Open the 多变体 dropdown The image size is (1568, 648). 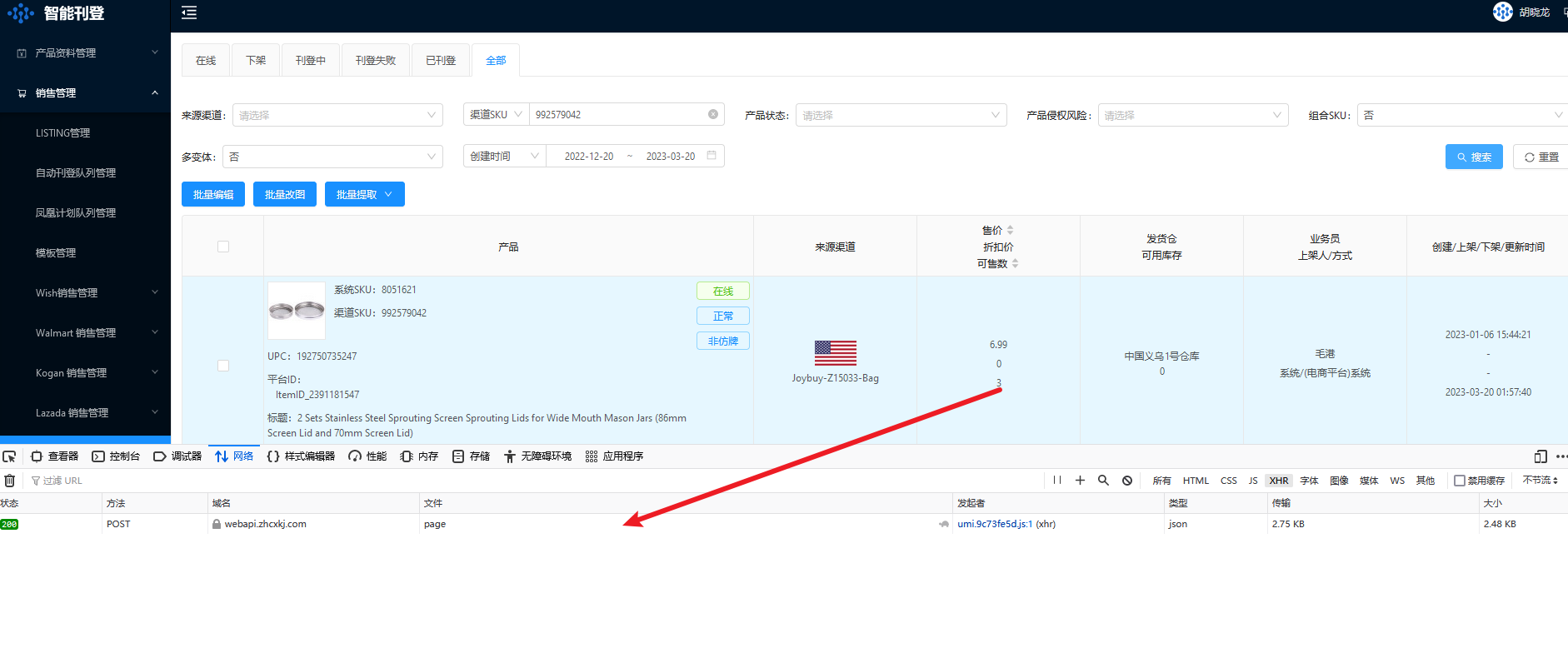tap(332, 157)
